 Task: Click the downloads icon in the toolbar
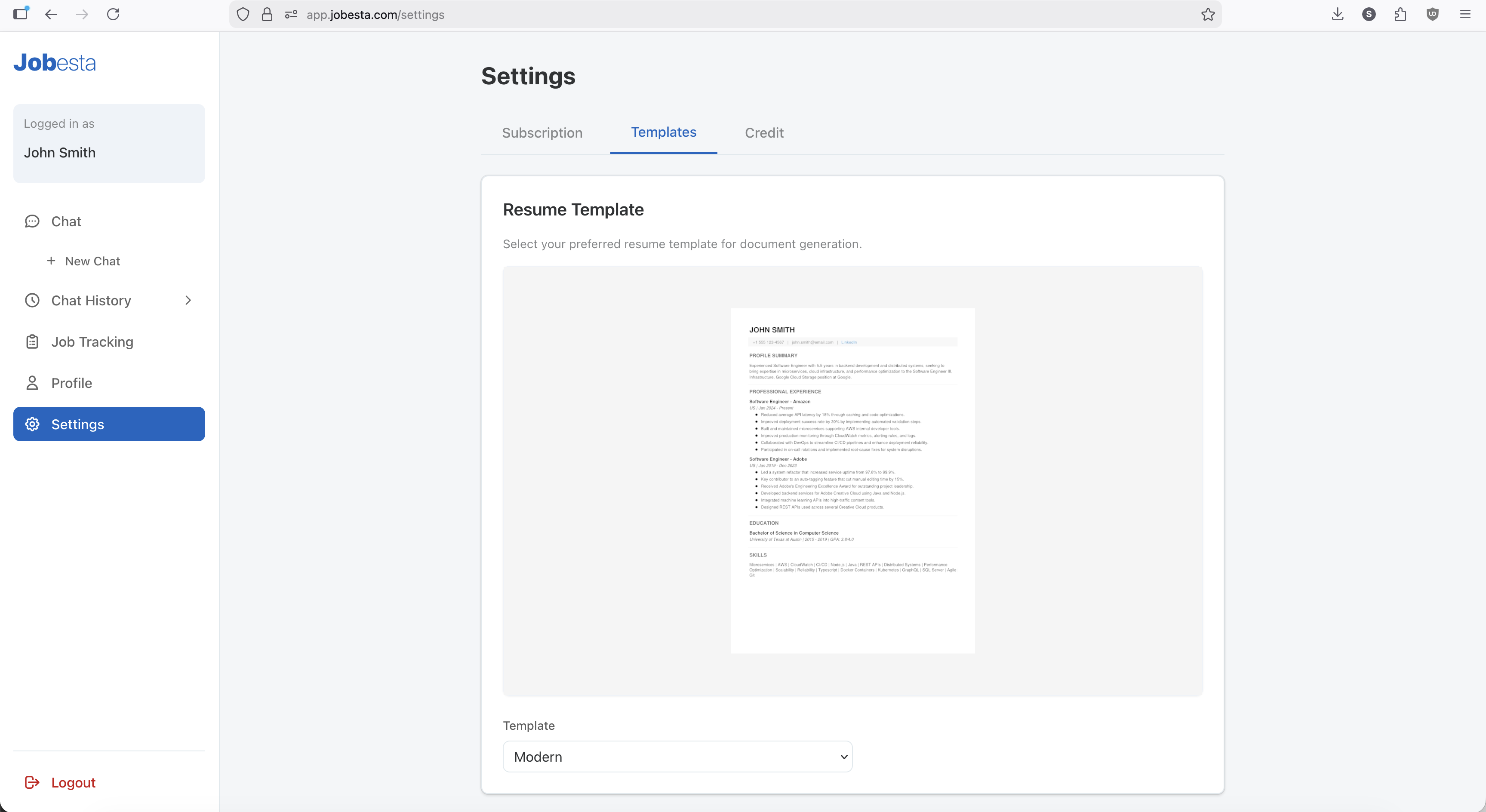(x=1337, y=15)
